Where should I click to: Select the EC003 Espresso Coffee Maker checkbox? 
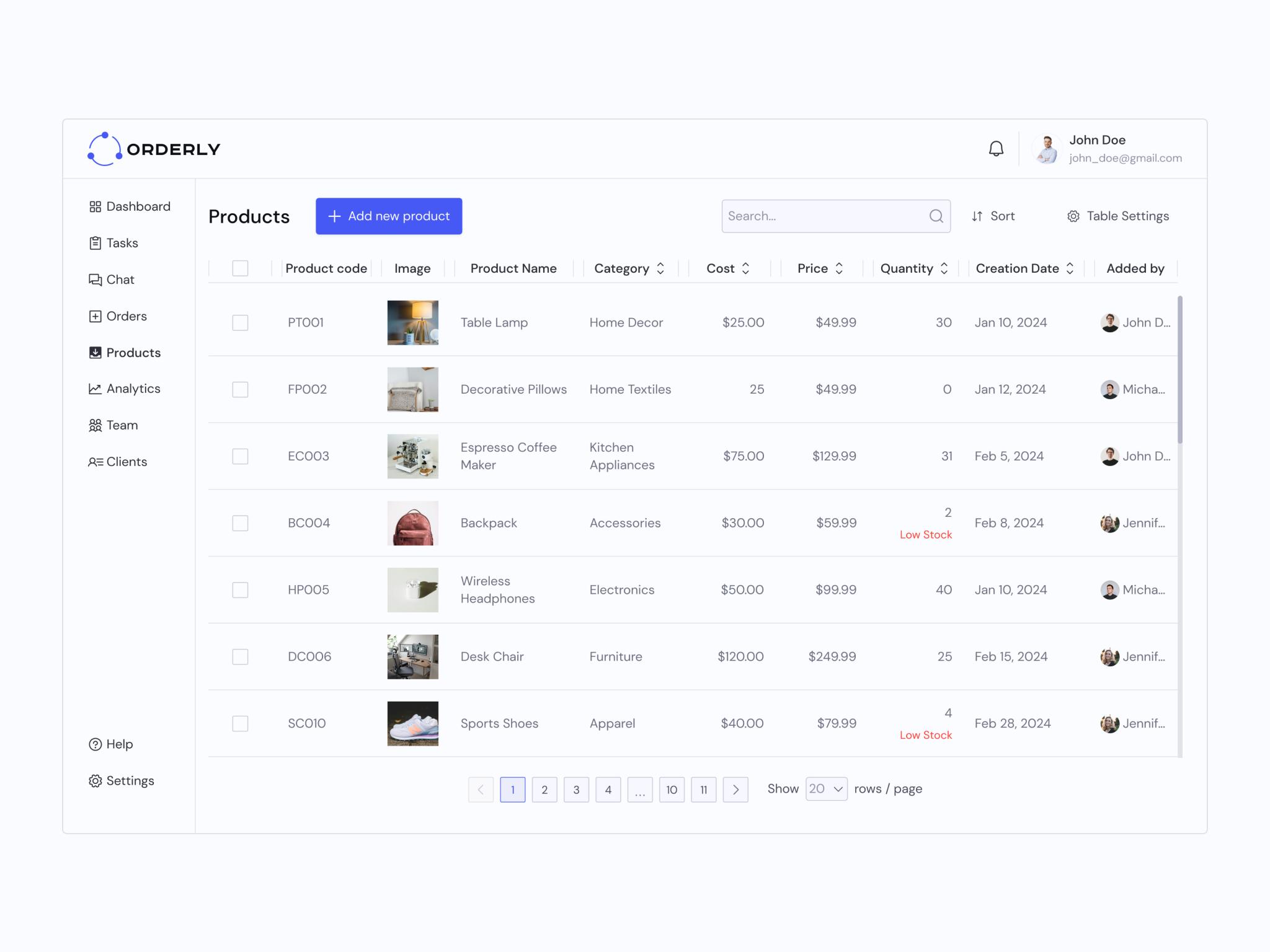(x=240, y=456)
